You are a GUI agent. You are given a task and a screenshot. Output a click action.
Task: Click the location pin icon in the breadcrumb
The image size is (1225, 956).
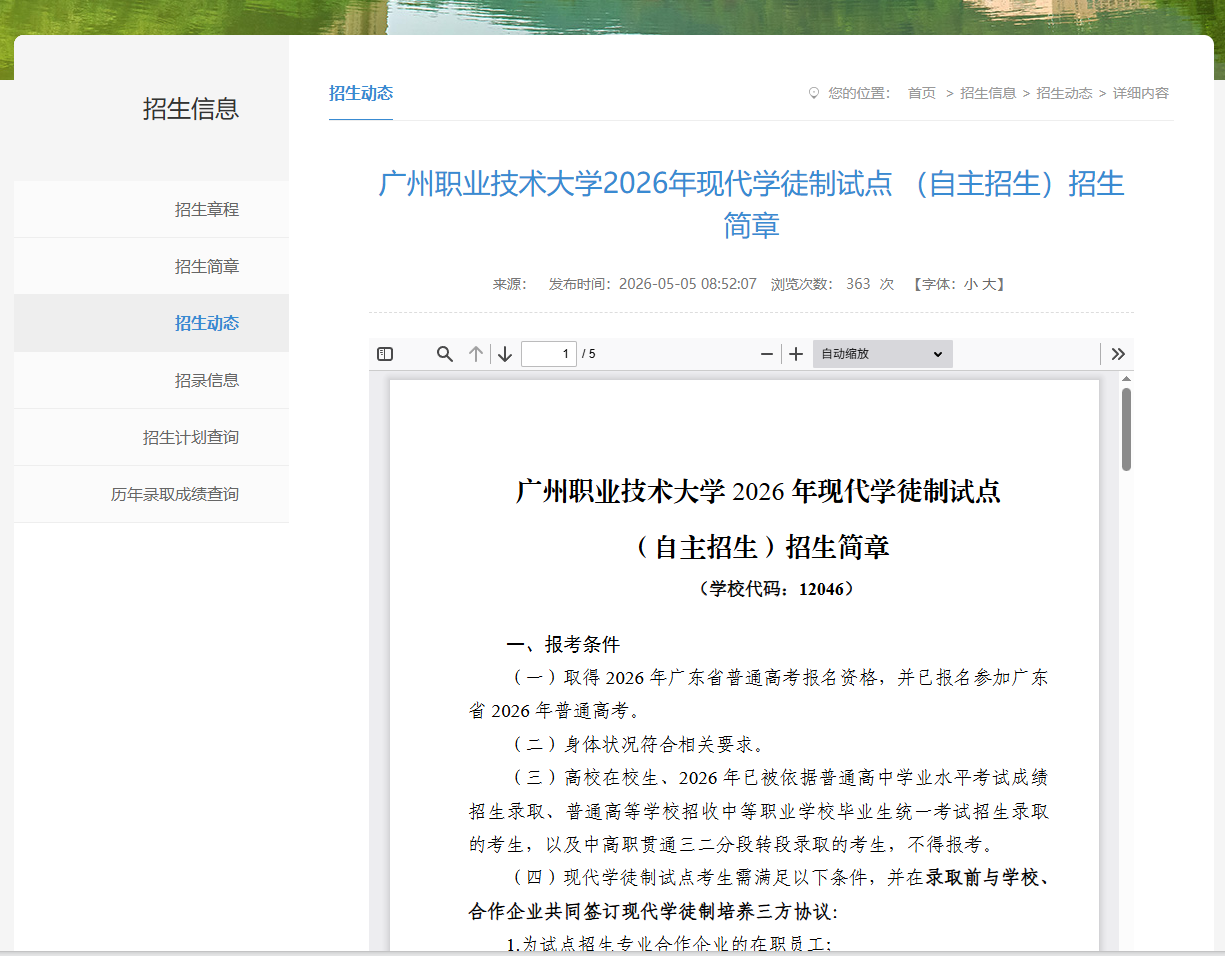point(814,93)
